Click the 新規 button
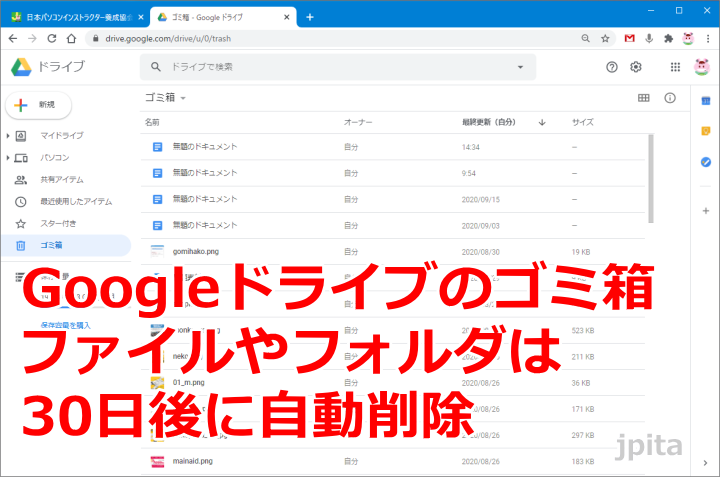This screenshot has width=720, height=477. pos(38,104)
